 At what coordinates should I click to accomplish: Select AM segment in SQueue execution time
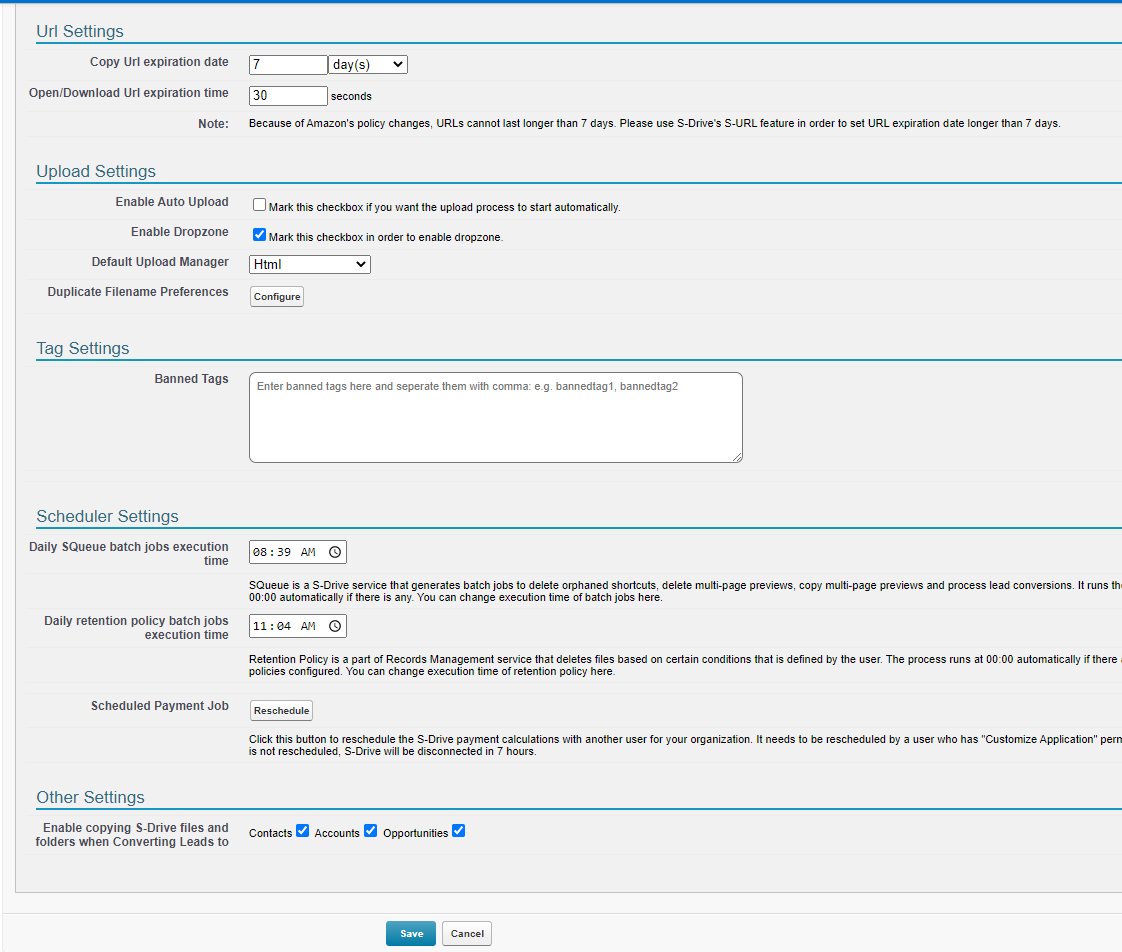click(x=308, y=552)
